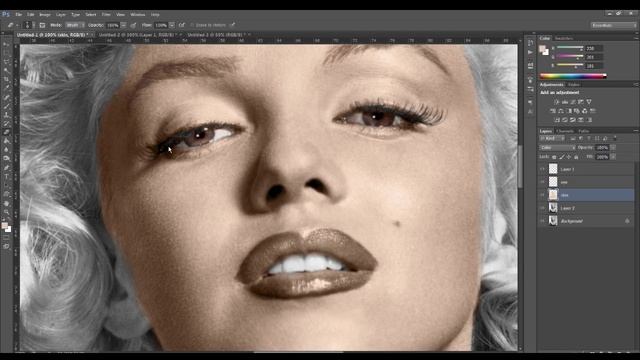Add a Hue/Saturation adjustment
640x360 pixels.
(x=553, y=111)
